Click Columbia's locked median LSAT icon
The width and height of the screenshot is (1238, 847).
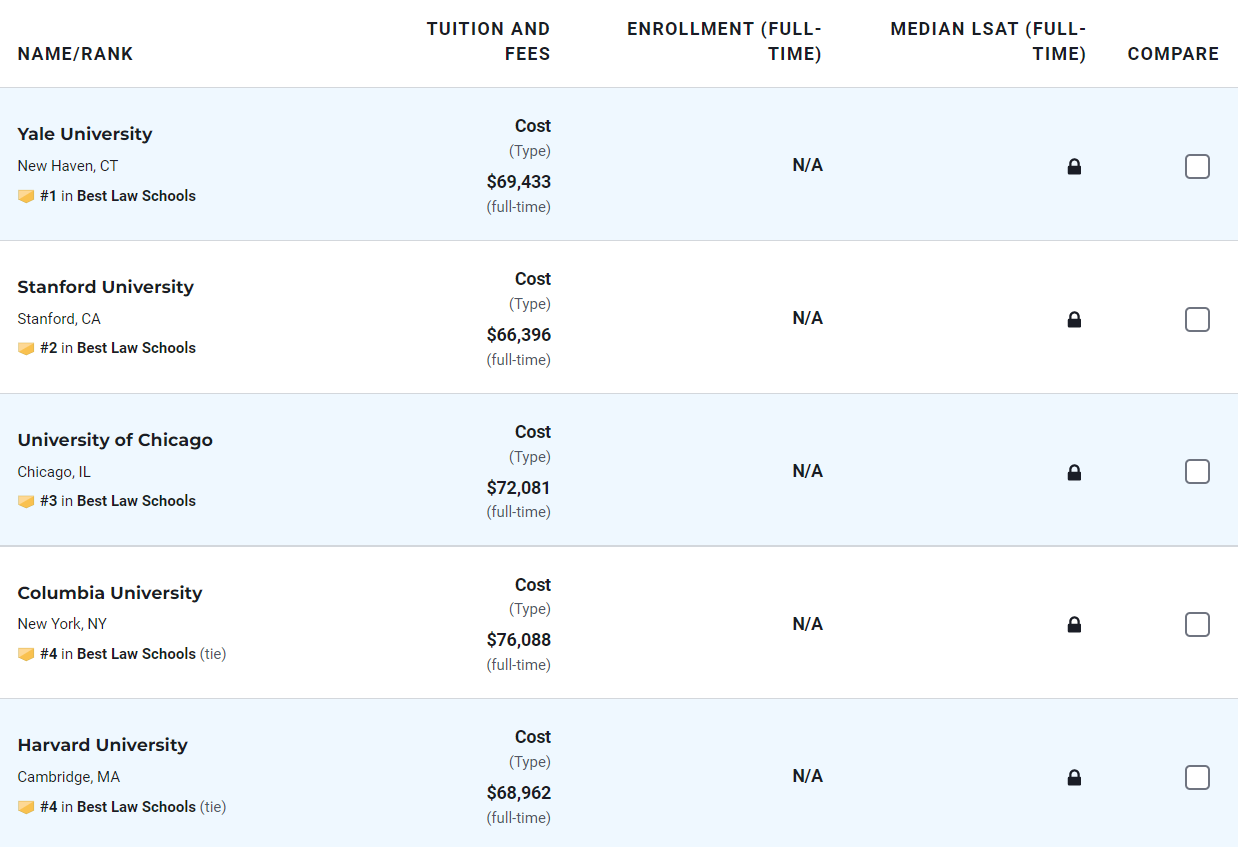tap(1074, 625)
